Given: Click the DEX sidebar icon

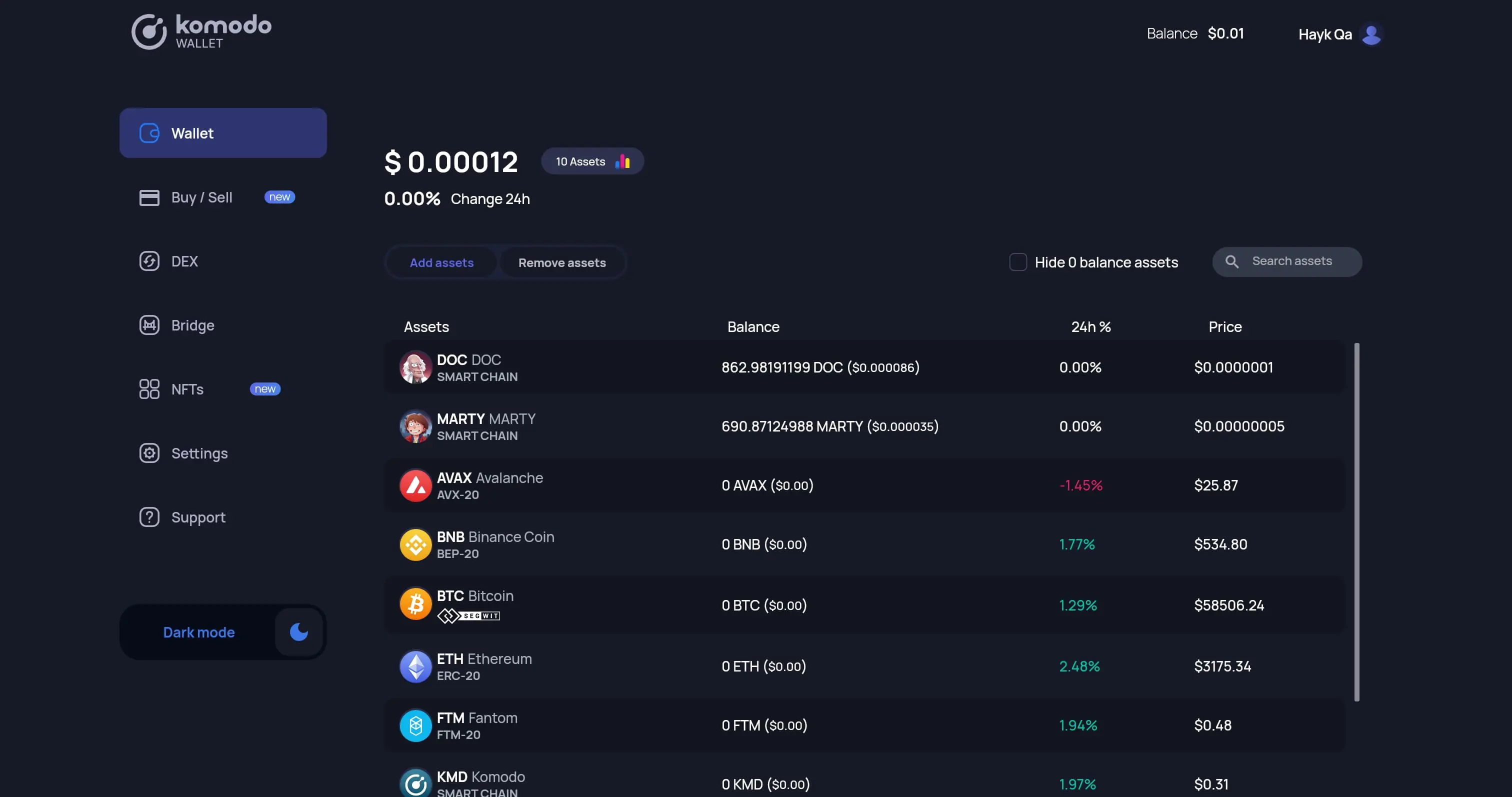Looking at the screenshot, I should (x=149, y=261).
